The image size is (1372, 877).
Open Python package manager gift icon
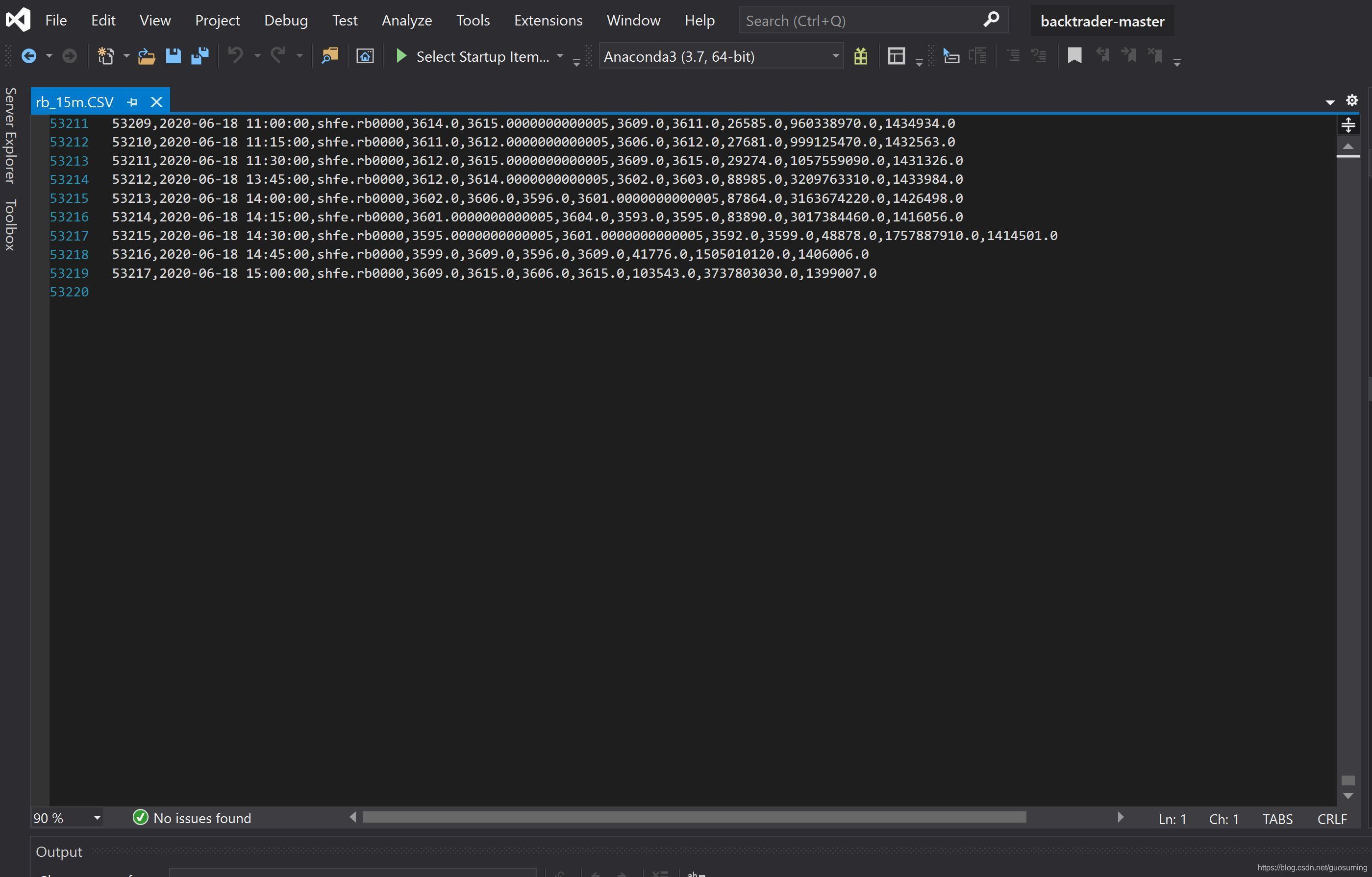pos(860,56)
